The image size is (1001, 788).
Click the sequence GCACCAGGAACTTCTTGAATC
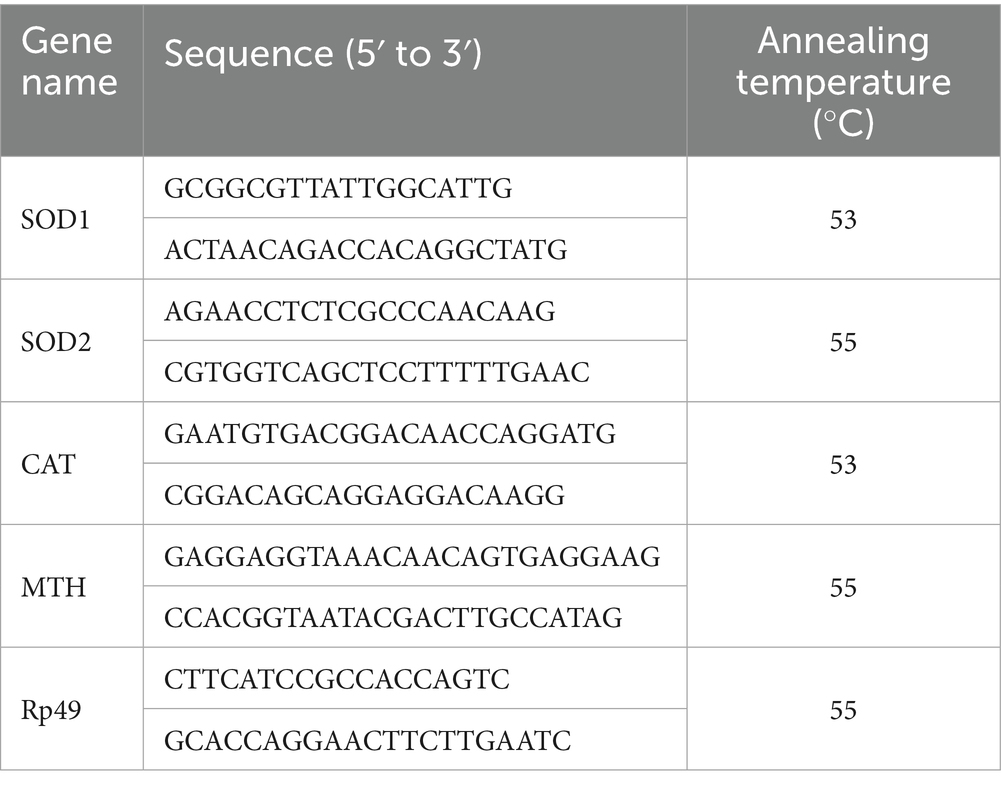368,741
